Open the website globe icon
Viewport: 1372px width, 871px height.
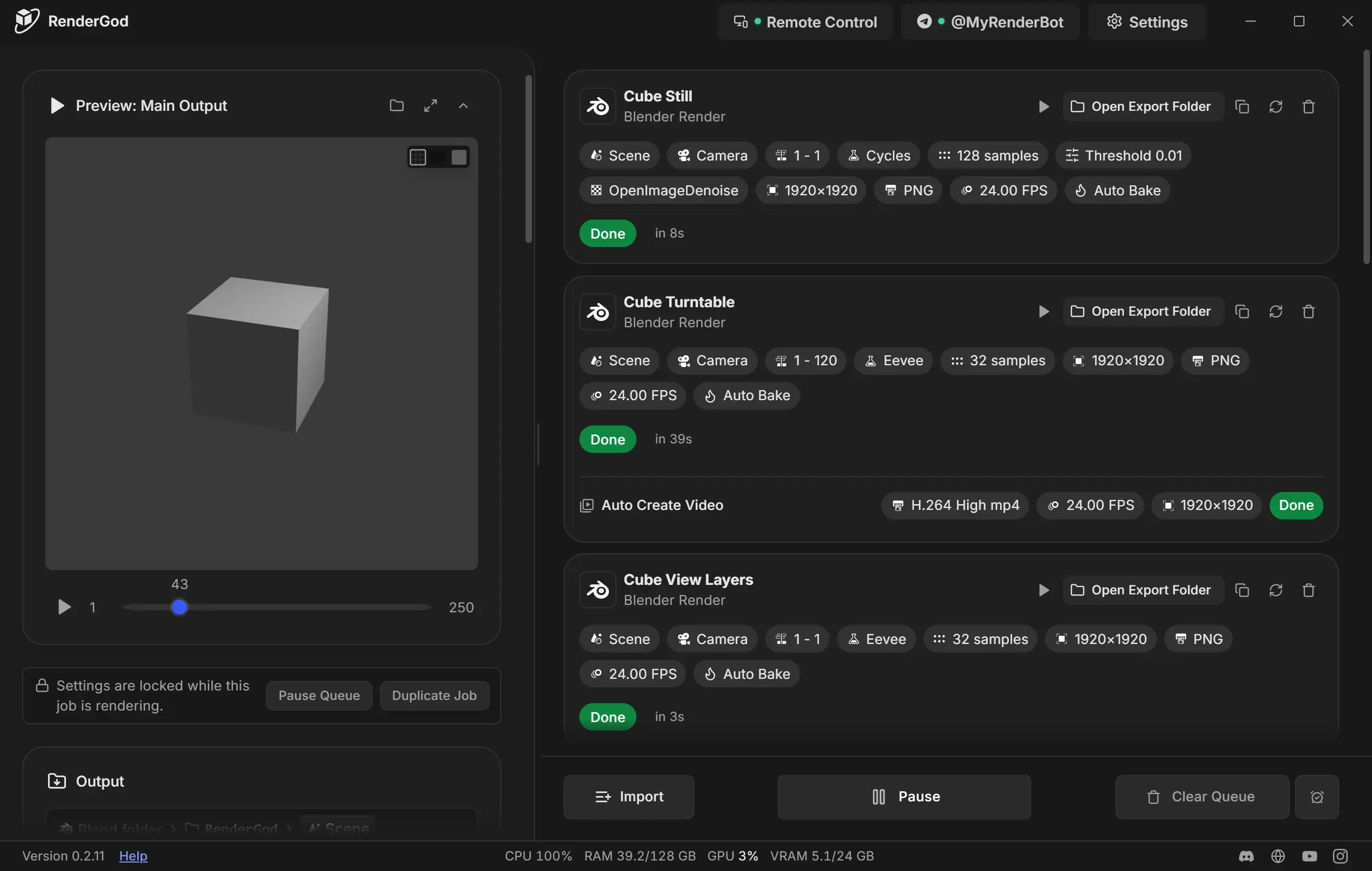[x=1278, y=856]
